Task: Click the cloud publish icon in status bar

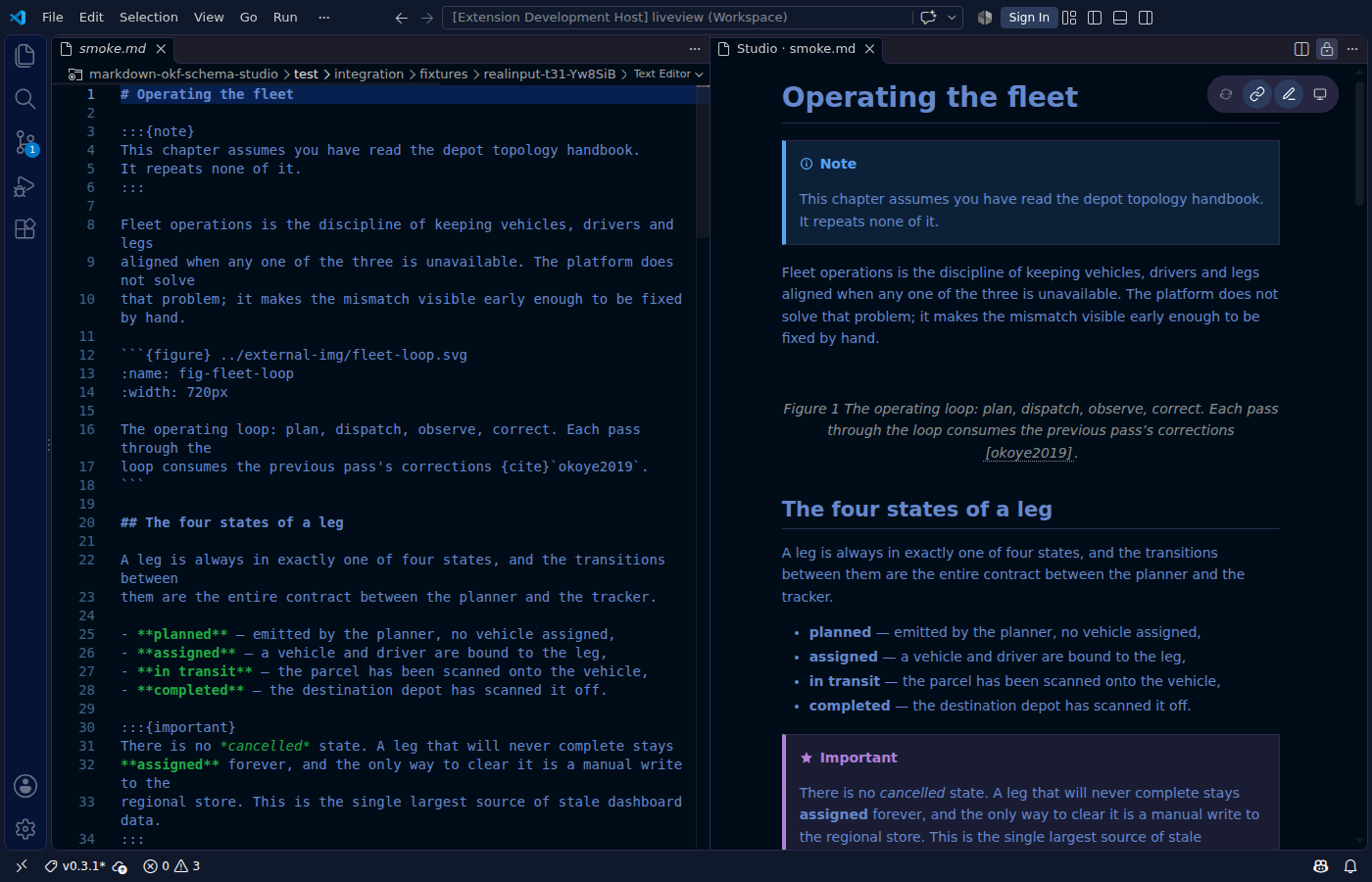Action: [x=120, y=866]
